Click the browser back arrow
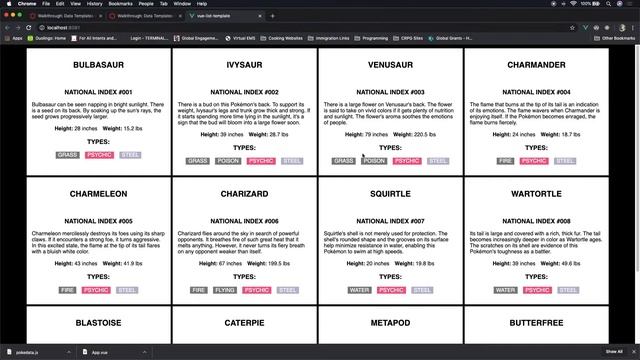 (7, 28)
